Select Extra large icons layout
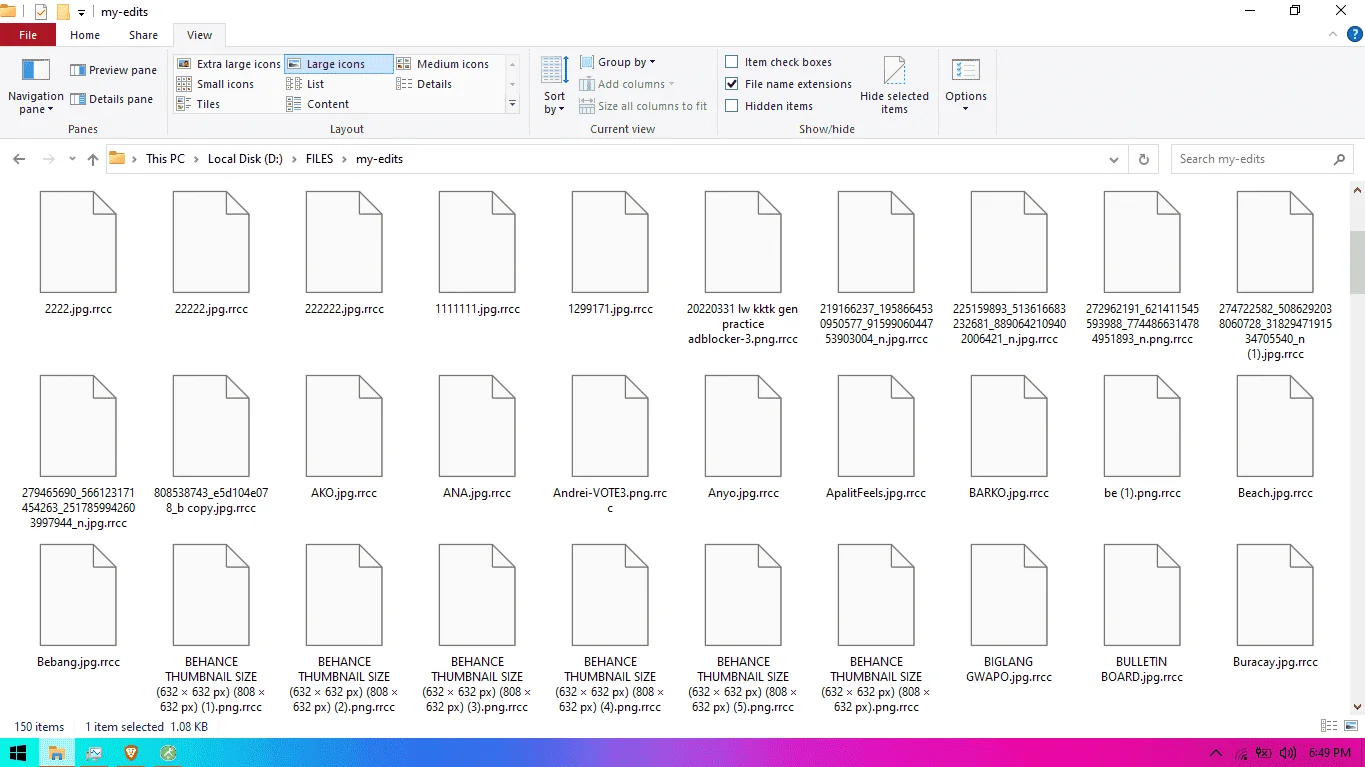 pyautogui.click(x=229, y=64)
